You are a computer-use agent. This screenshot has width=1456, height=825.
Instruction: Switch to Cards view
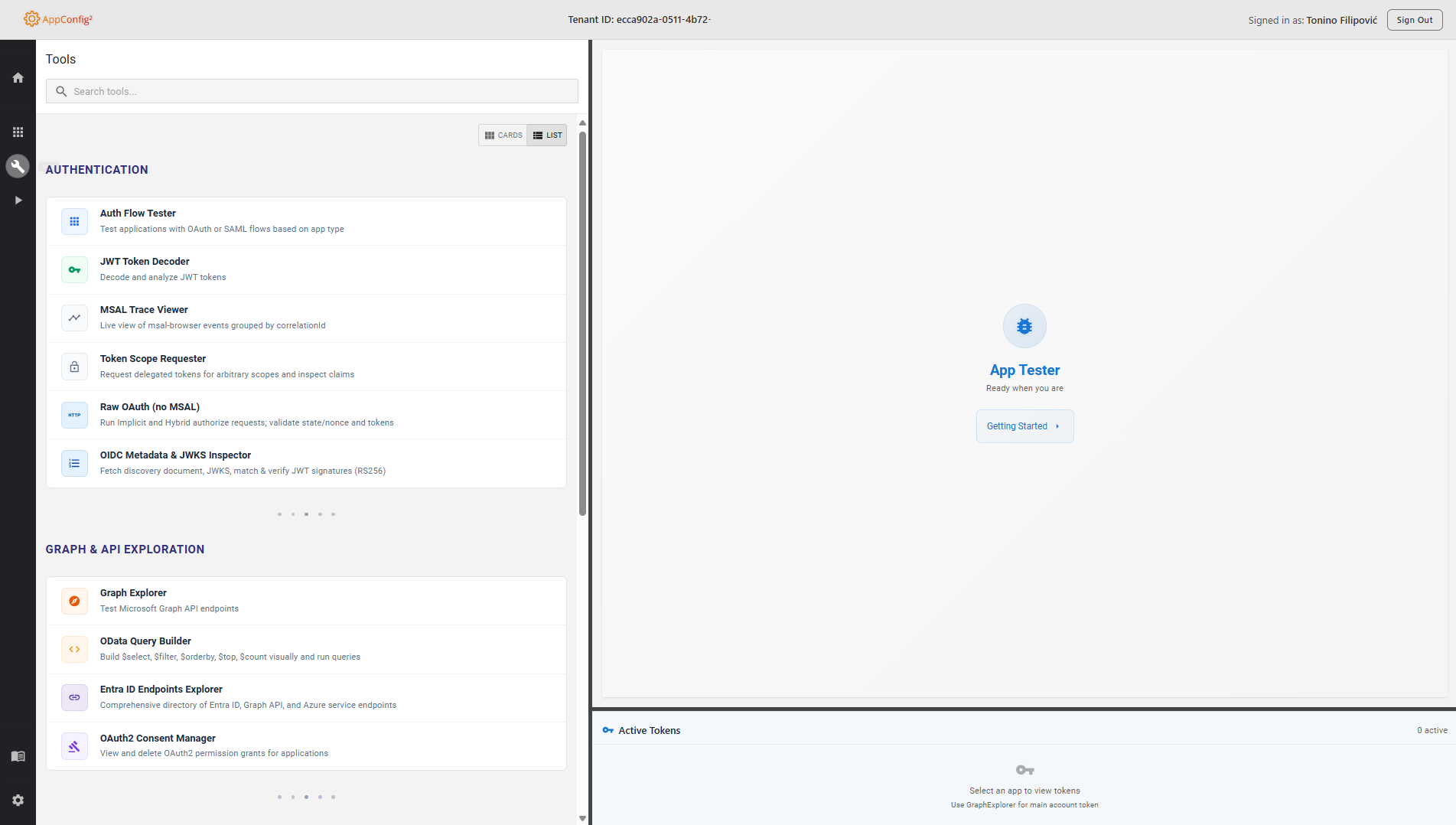pyautogui.click(x=503, y=135)
